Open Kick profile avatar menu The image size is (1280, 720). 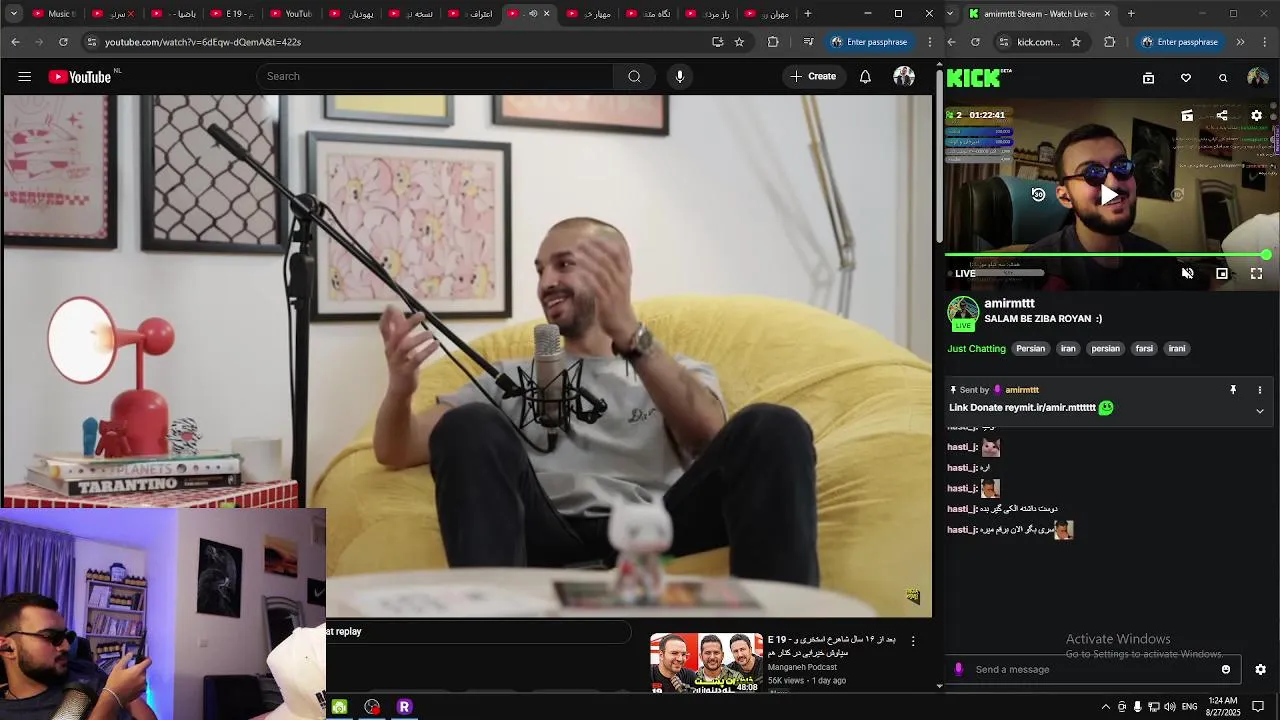(x=1258, y=78)
